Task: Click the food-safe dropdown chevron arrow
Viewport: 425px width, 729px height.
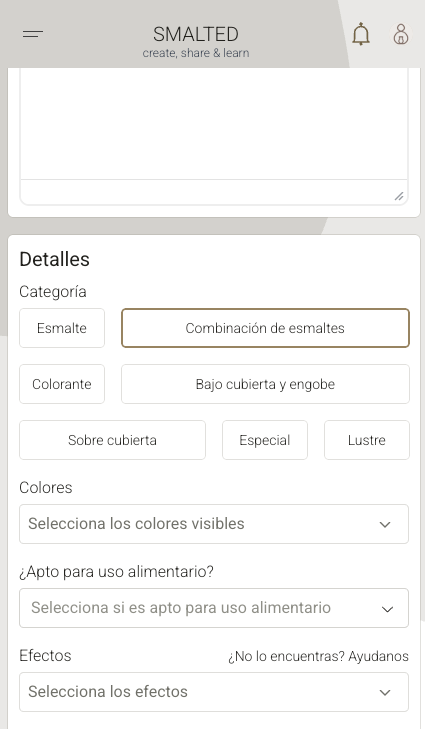Action: (387, 609)
